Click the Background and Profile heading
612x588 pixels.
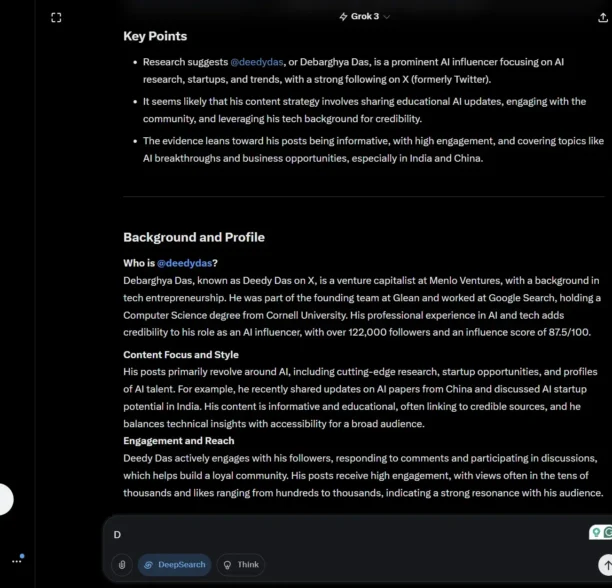click(194, 237)
